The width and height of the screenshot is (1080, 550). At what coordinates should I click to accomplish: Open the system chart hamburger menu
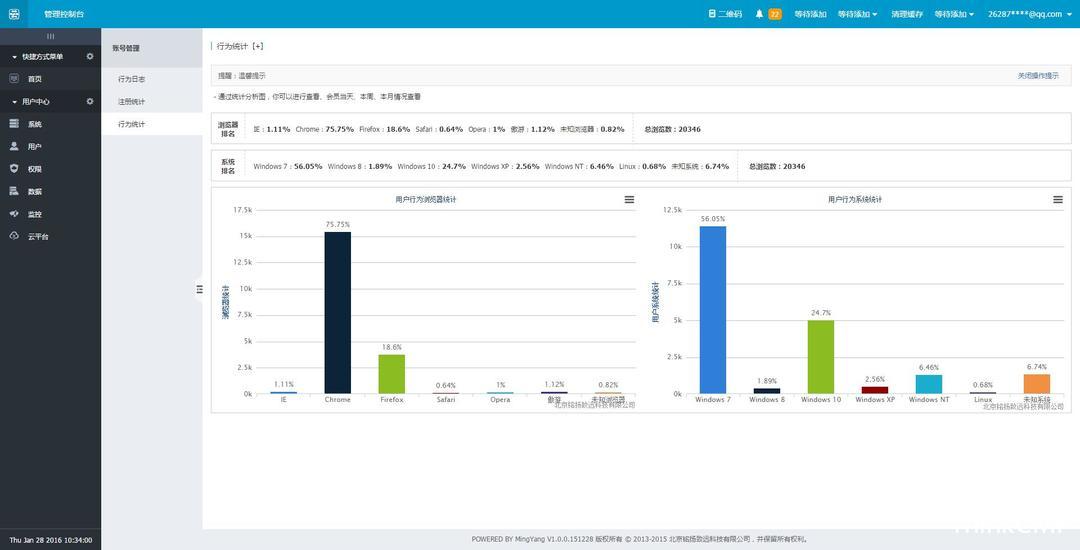(x=1057, y=200)
